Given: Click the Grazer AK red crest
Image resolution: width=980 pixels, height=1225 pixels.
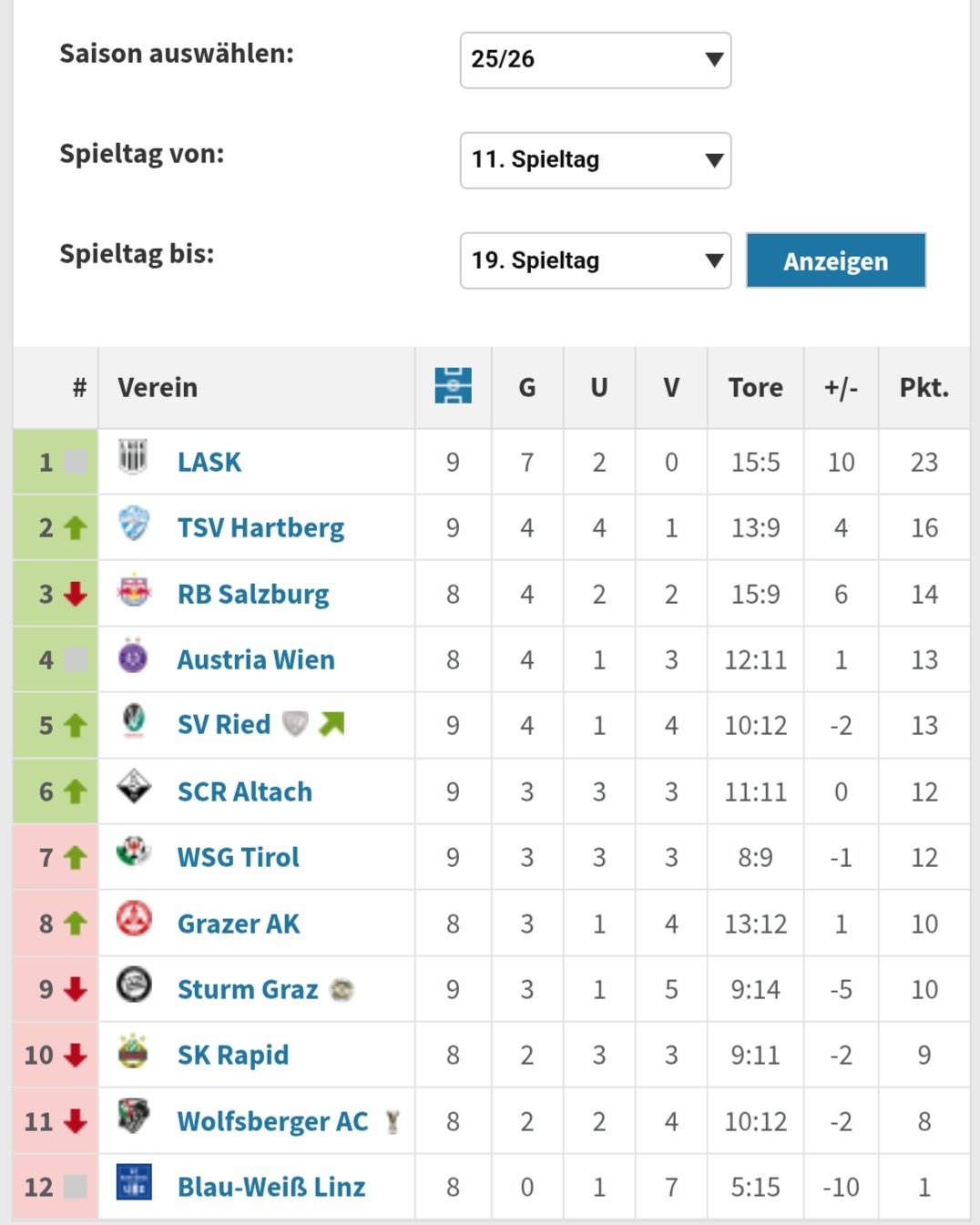Looking at the screenshot, I should coord(134,920).
